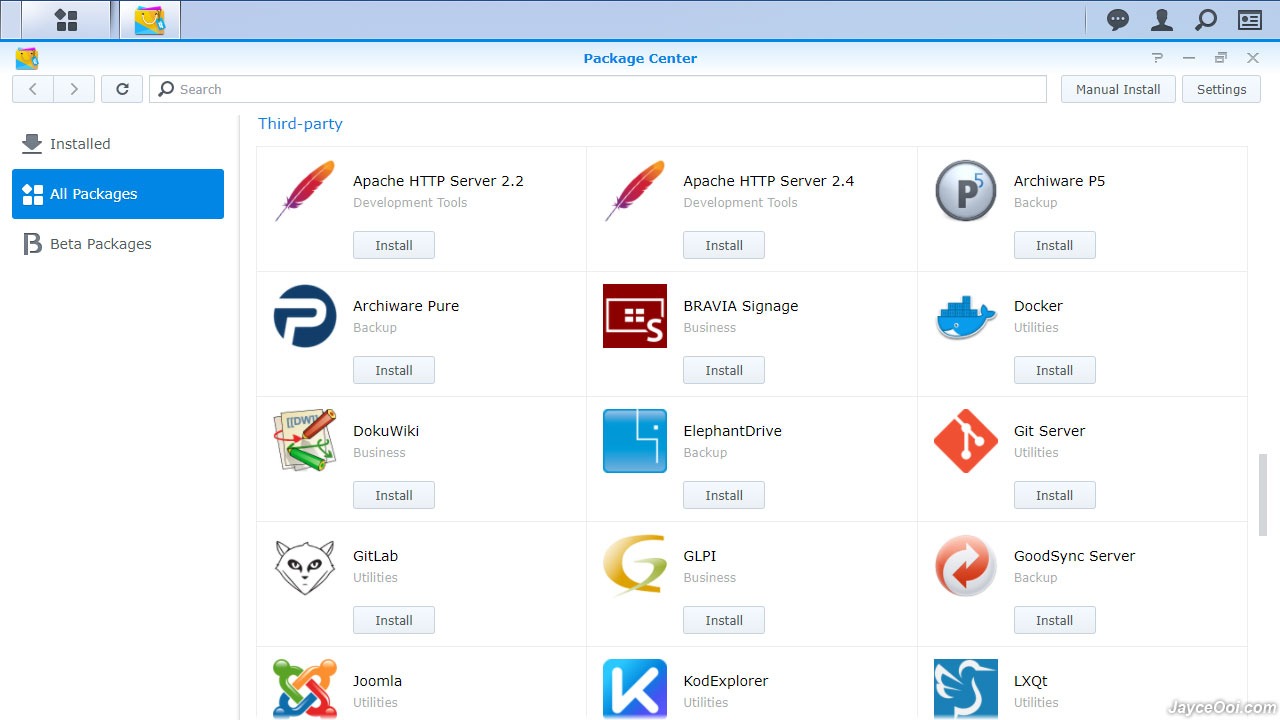The image size is (1280, 720).
Task: Click the Manual Install button
Action: 1118,89
